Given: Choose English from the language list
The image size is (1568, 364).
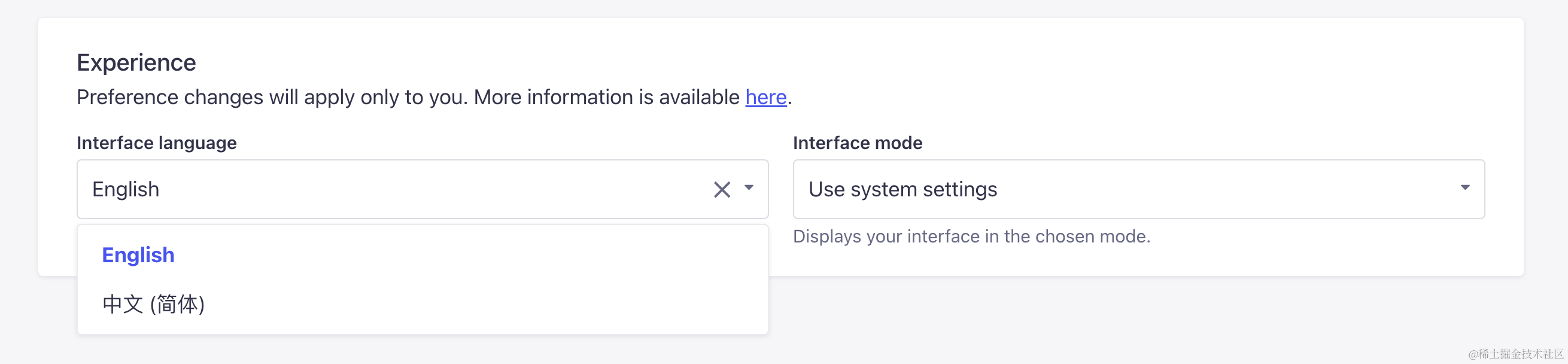Looking at the screenshot, I should click(x=138, y=255).
